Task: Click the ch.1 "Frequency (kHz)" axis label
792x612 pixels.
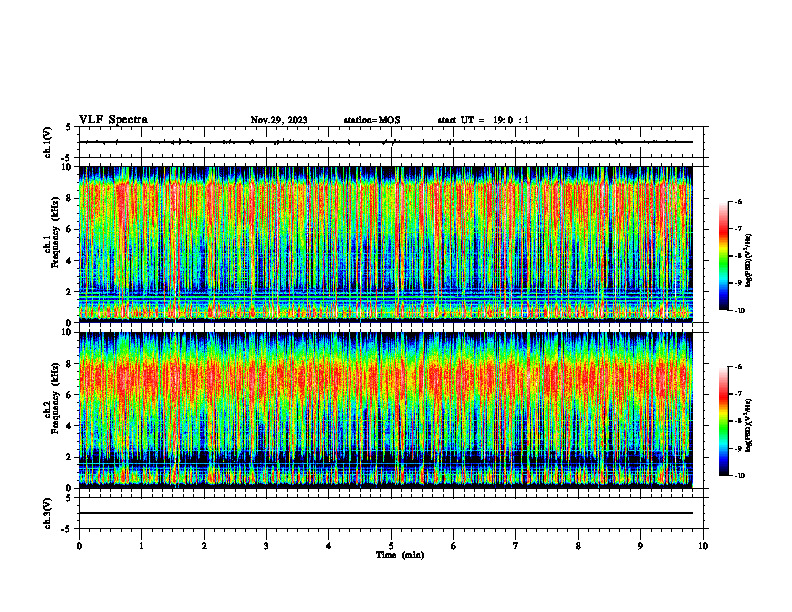Action: click(x=55, y=232)
